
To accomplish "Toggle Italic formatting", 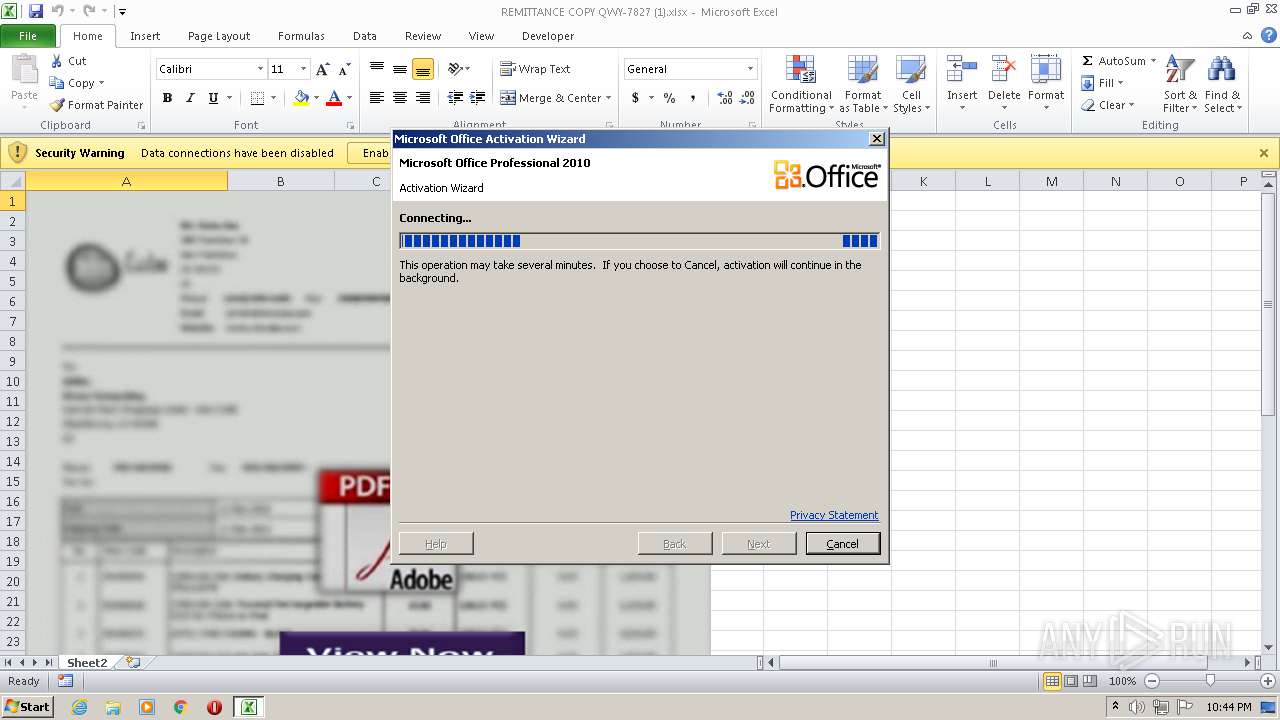I will click(x=190, y=98).
